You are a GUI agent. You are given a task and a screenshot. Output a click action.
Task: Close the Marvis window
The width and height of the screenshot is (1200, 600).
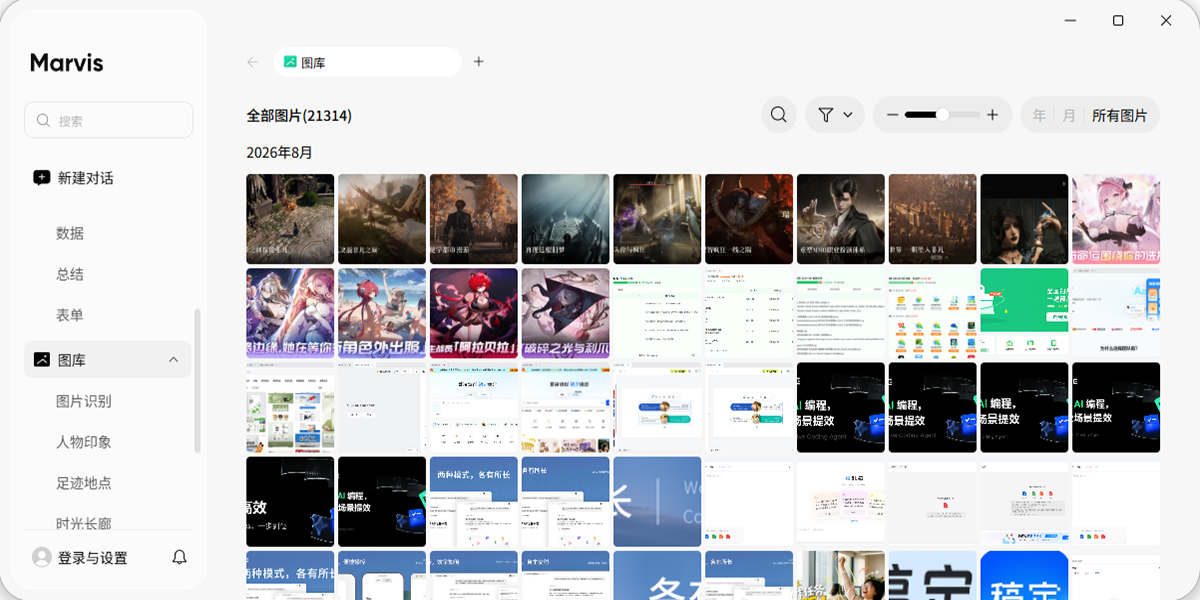[1166, 20]
